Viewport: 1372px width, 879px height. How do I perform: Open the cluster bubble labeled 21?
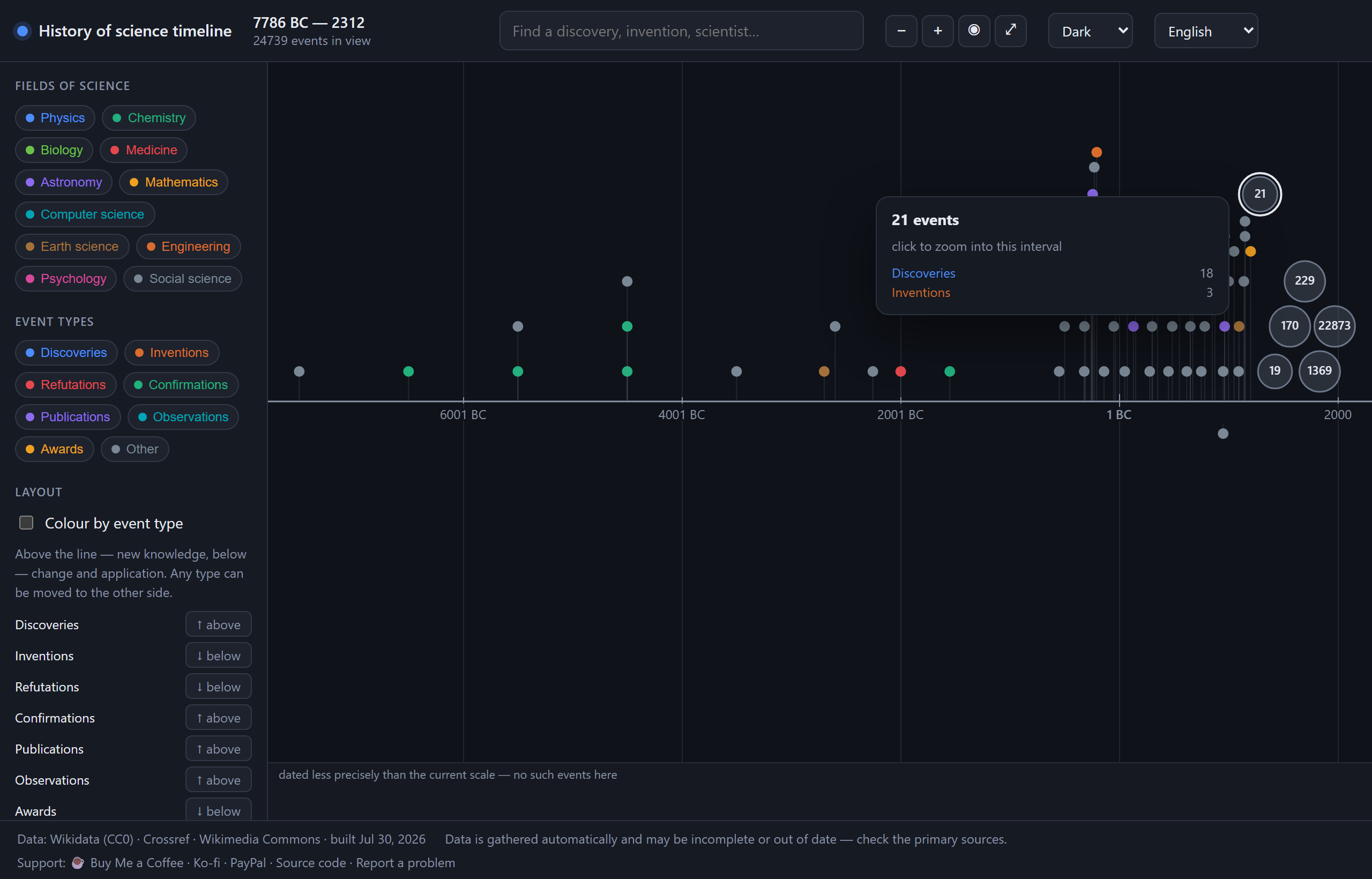[x=1259, y=194]
